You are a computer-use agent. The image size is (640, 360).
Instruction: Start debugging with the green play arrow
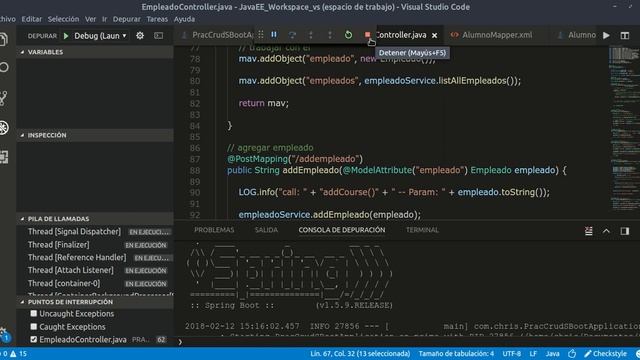66,36
